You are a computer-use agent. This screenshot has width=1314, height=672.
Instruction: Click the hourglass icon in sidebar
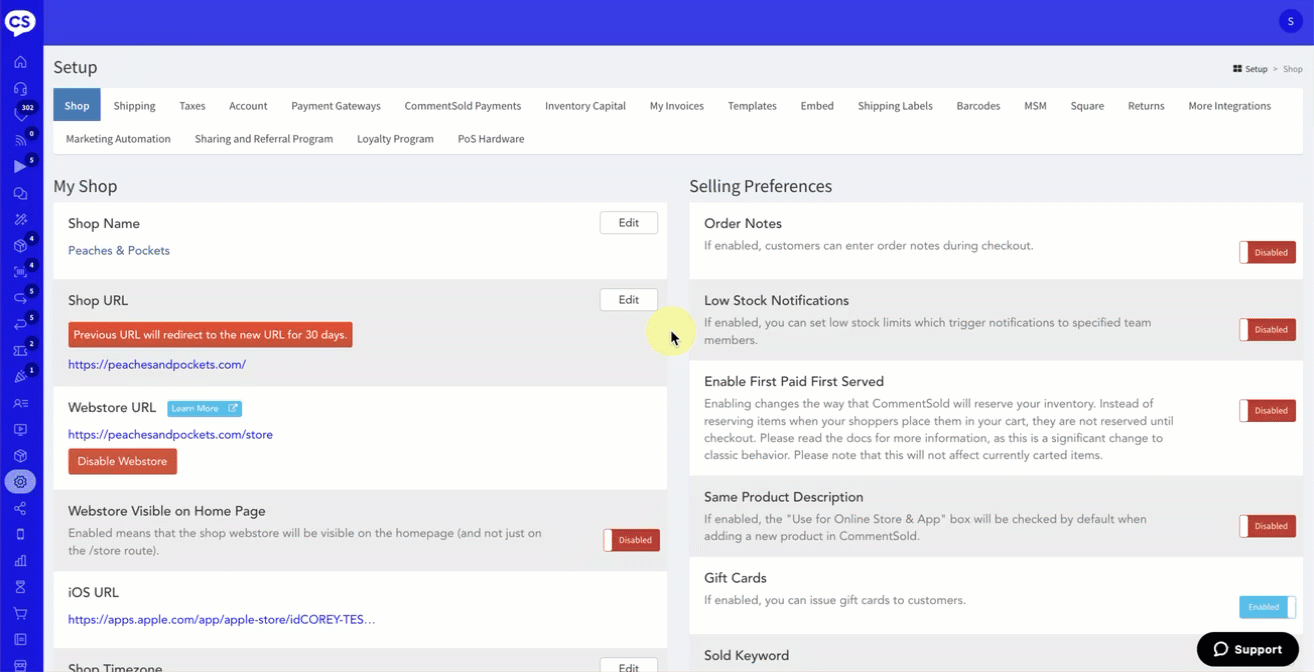coord(20,587)
